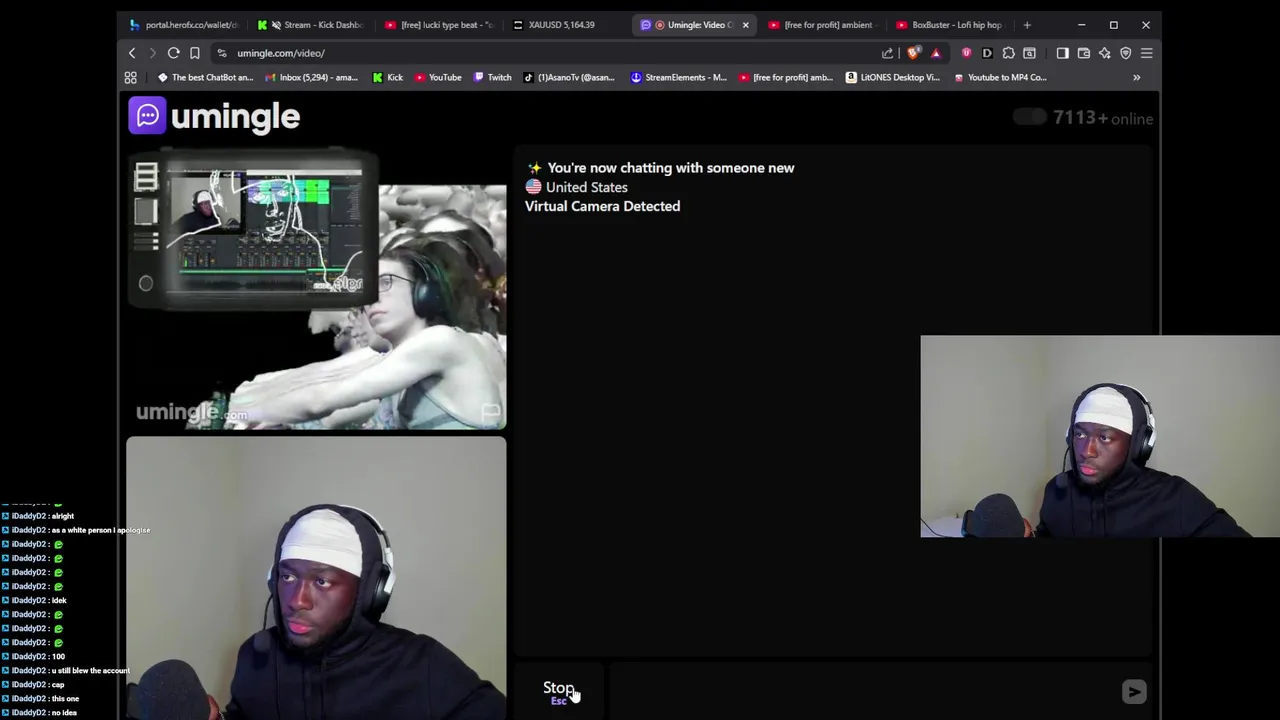Reload the Umingle page

click(x=174, y=53)
